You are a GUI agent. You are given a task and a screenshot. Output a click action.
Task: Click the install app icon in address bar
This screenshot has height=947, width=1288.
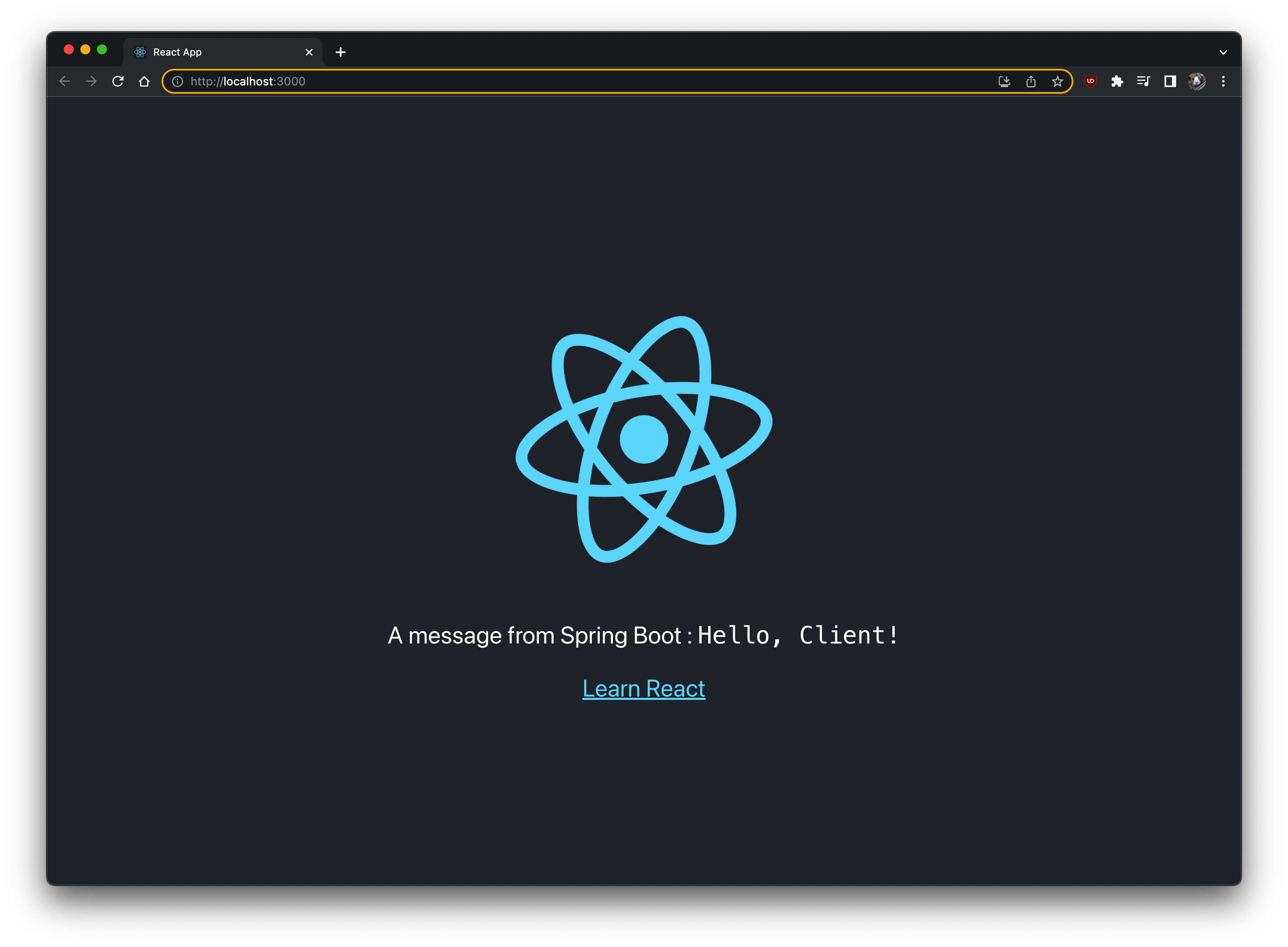tap(1004, 81)
